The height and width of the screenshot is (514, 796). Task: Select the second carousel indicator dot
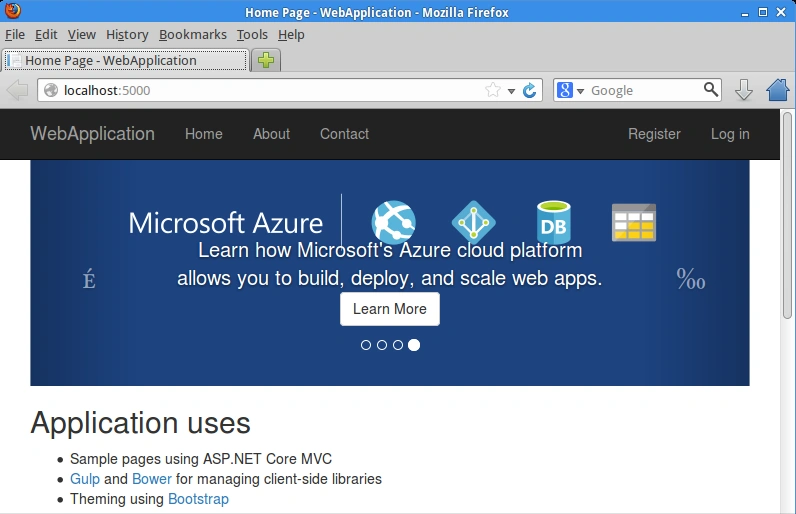point(382,345)
